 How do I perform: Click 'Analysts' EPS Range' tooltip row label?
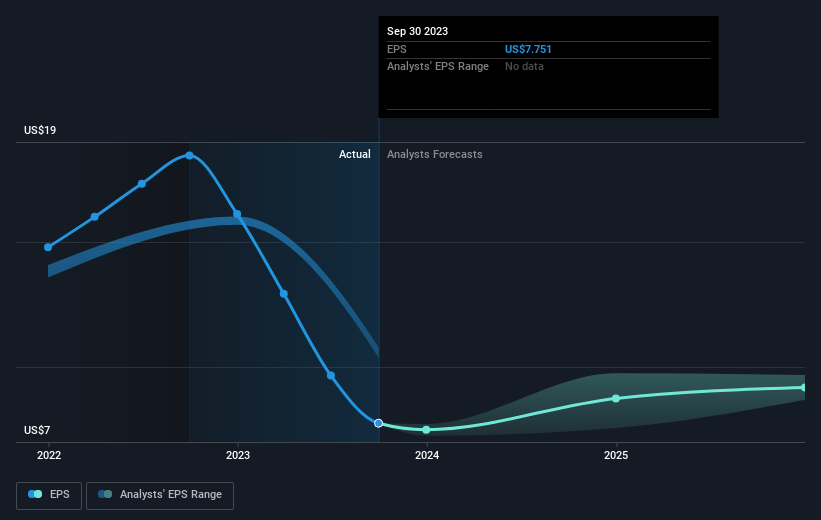point(438,67)
